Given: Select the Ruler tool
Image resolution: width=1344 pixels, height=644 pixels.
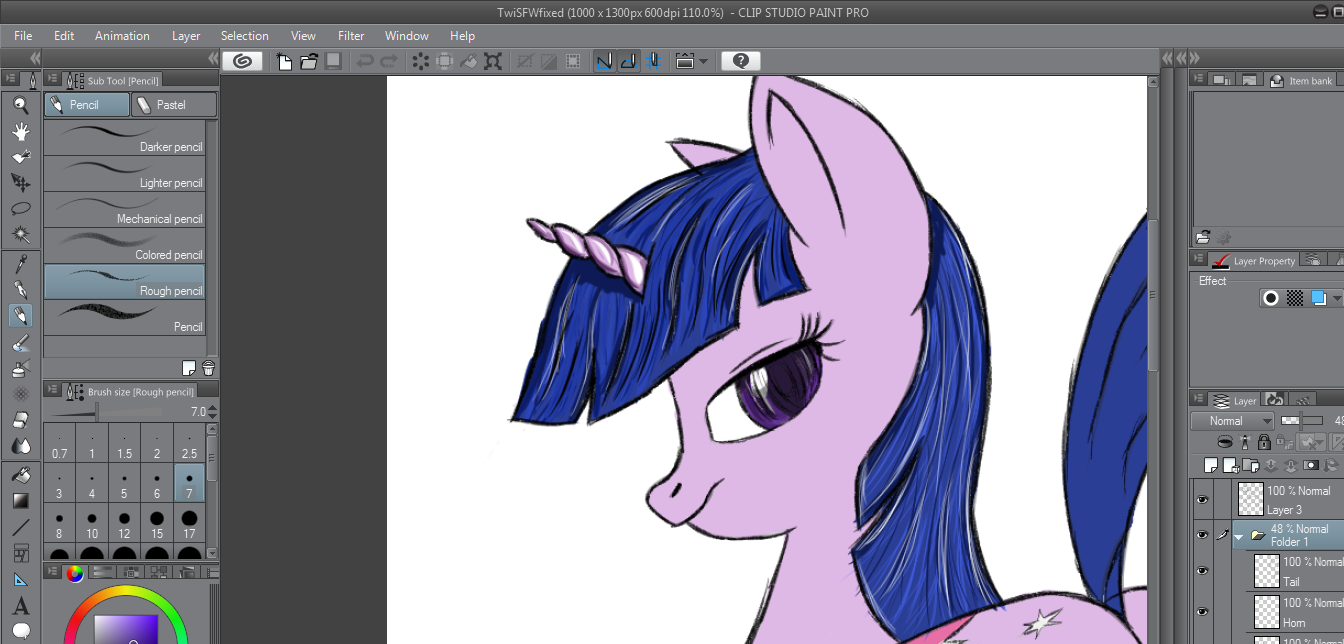Looking at the screenshot, I should click(x=21, y=579).
